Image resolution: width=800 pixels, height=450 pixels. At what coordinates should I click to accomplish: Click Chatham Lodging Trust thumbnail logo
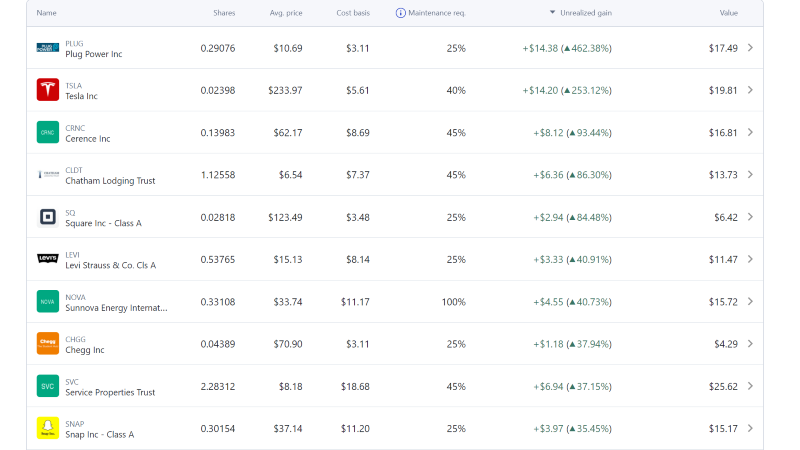click(48, 175)
